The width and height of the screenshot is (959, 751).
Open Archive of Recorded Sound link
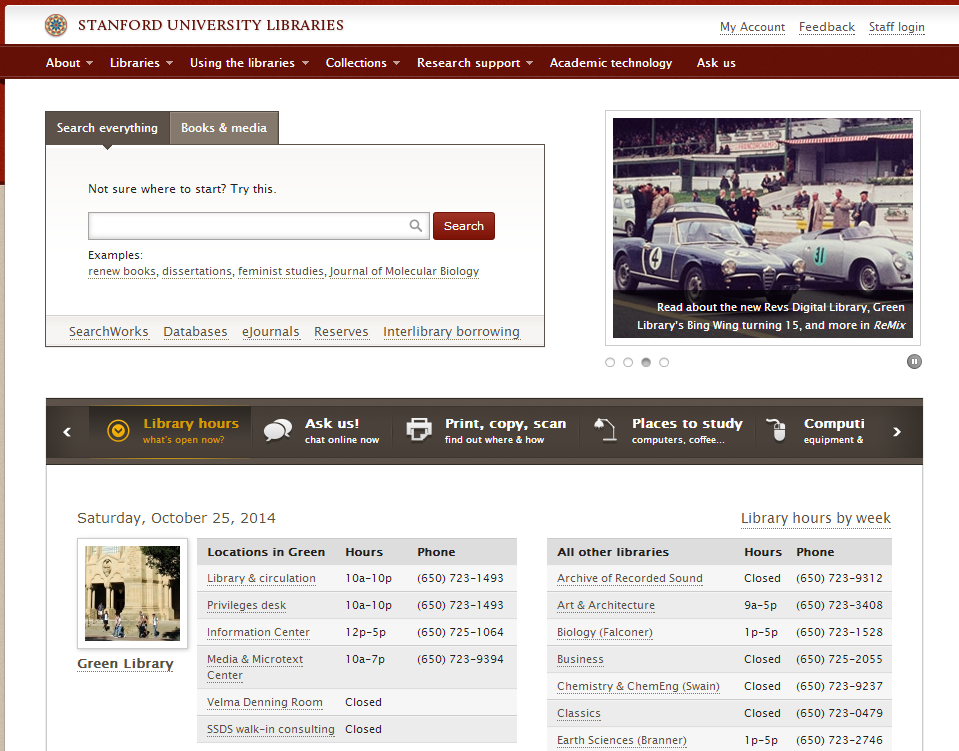point(629,578)
